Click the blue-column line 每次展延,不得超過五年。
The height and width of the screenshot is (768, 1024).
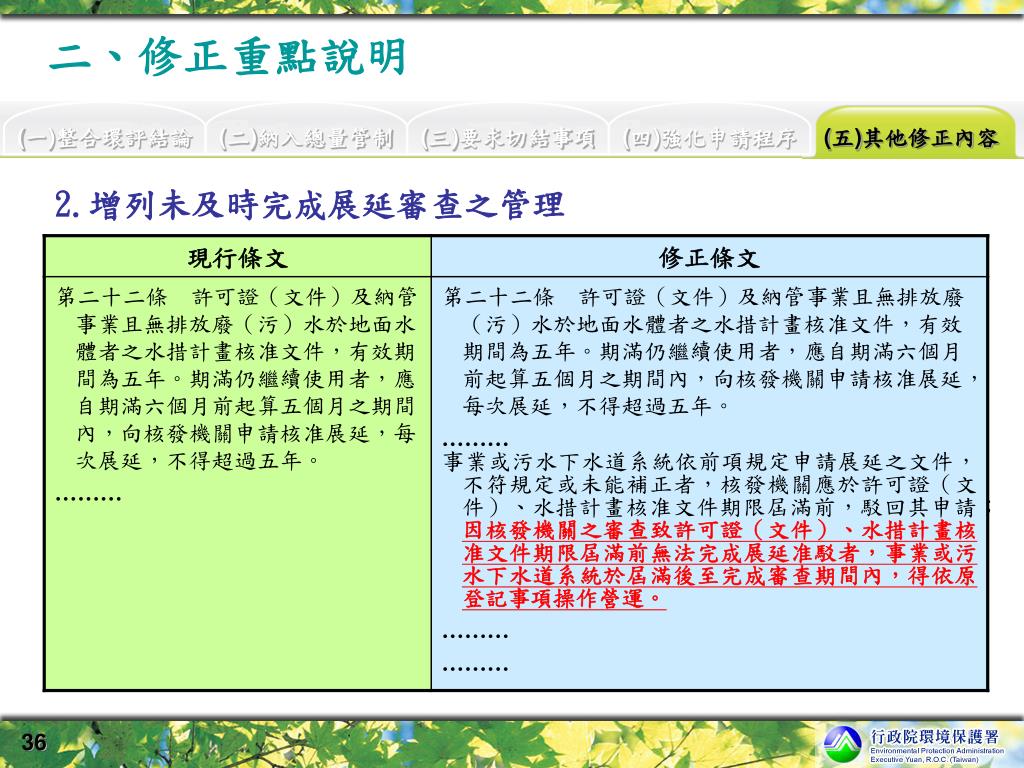pos(597,406)
